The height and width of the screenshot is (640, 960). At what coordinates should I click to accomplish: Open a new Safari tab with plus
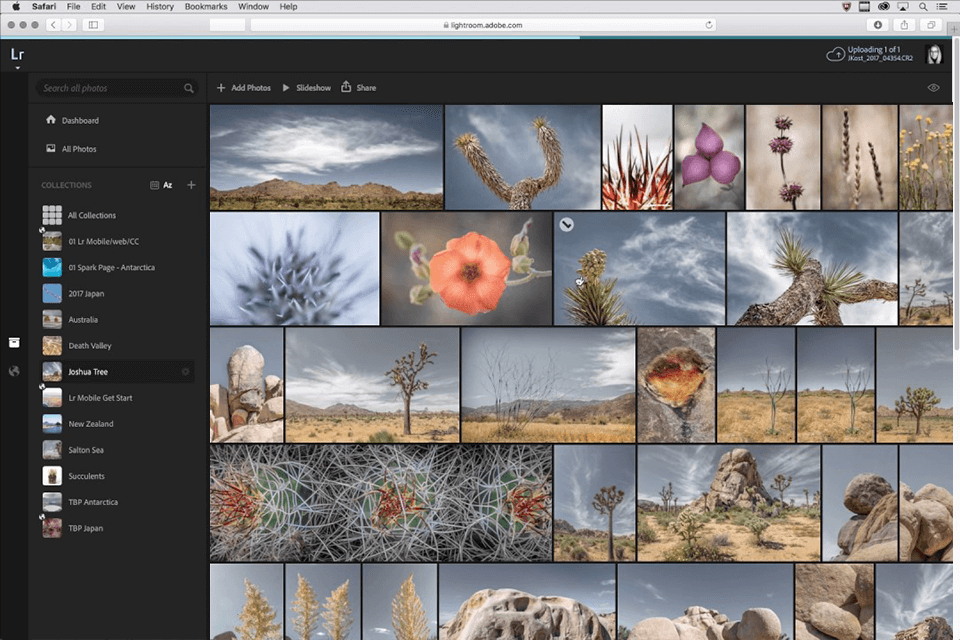coord(954,29)
